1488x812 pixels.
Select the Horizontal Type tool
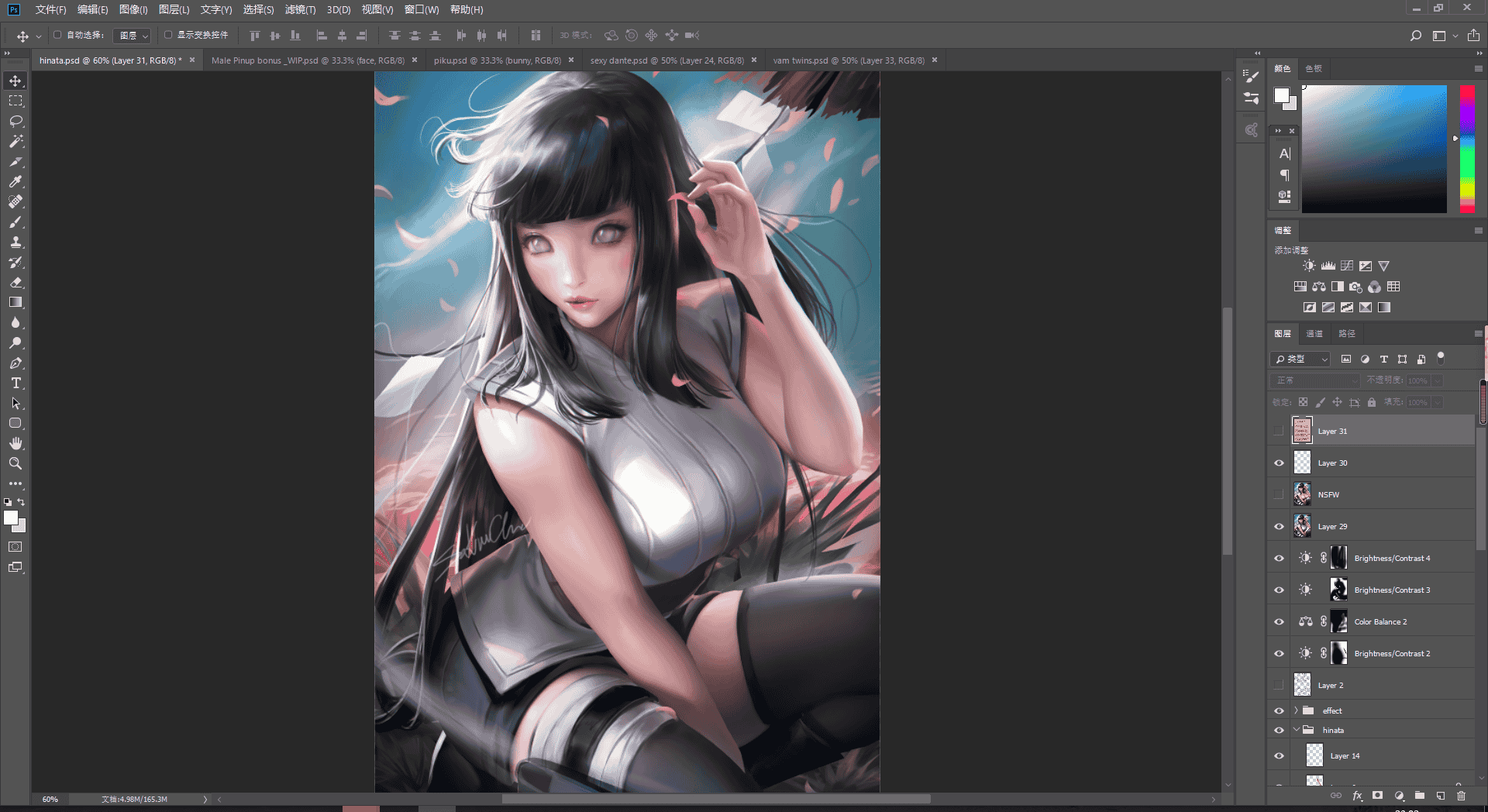click(x=15, y=384)
